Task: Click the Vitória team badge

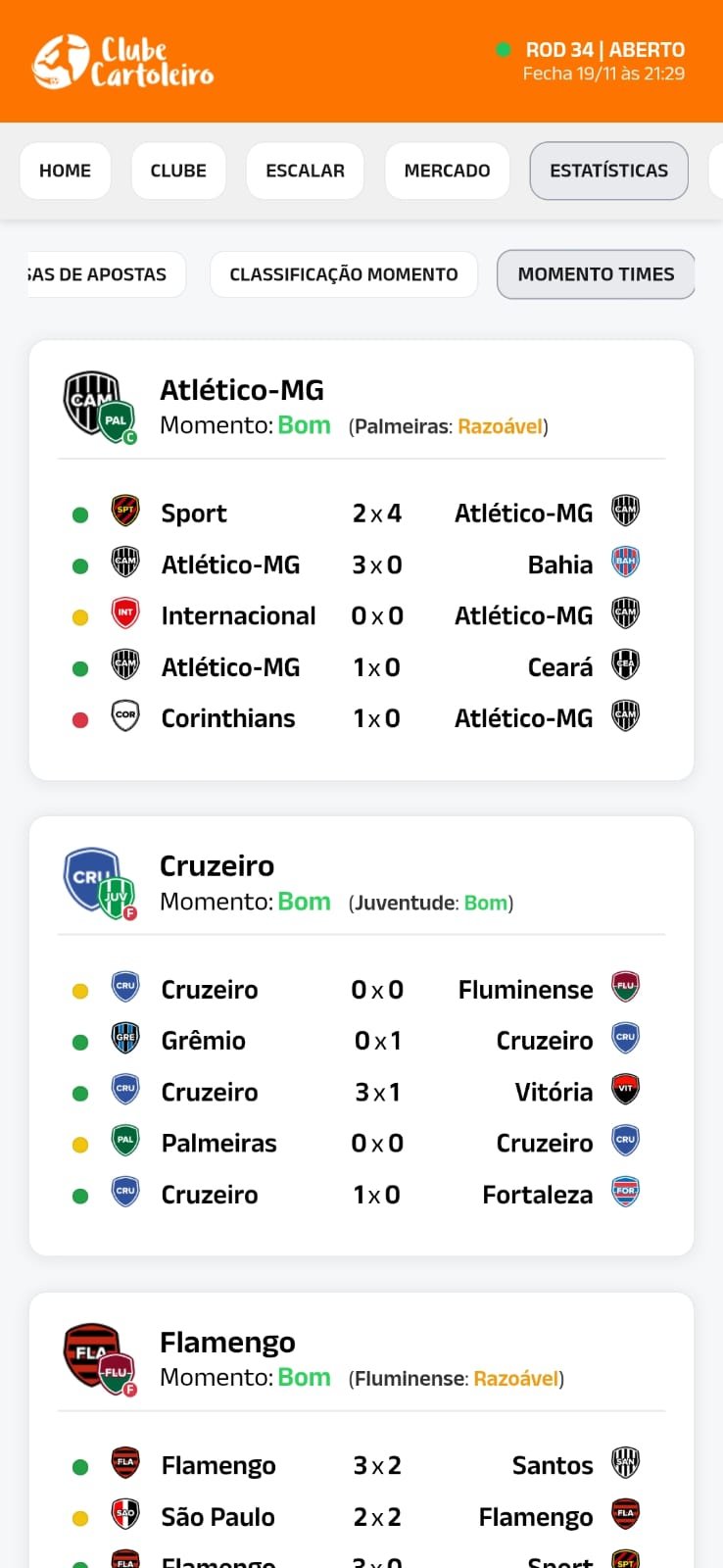Action: pos(625,1090)
